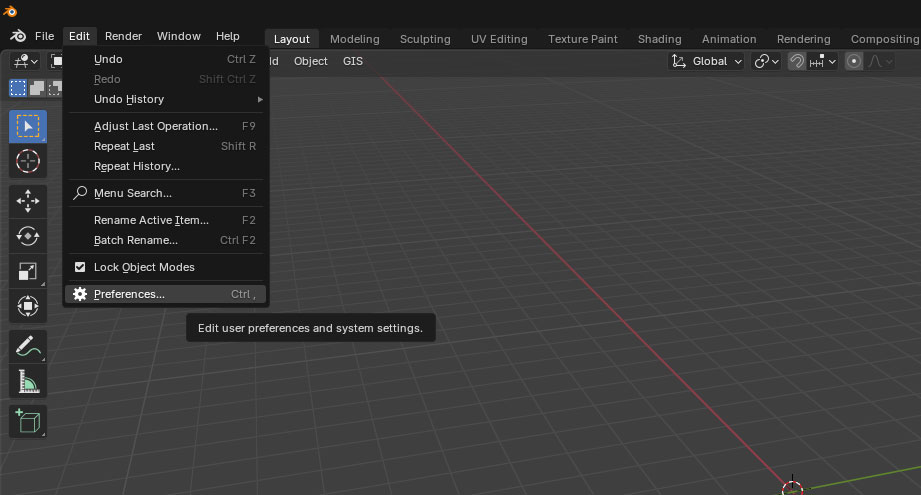Open snapping options dropdown
Screen dimensions: 921x495
coord(822,61)
